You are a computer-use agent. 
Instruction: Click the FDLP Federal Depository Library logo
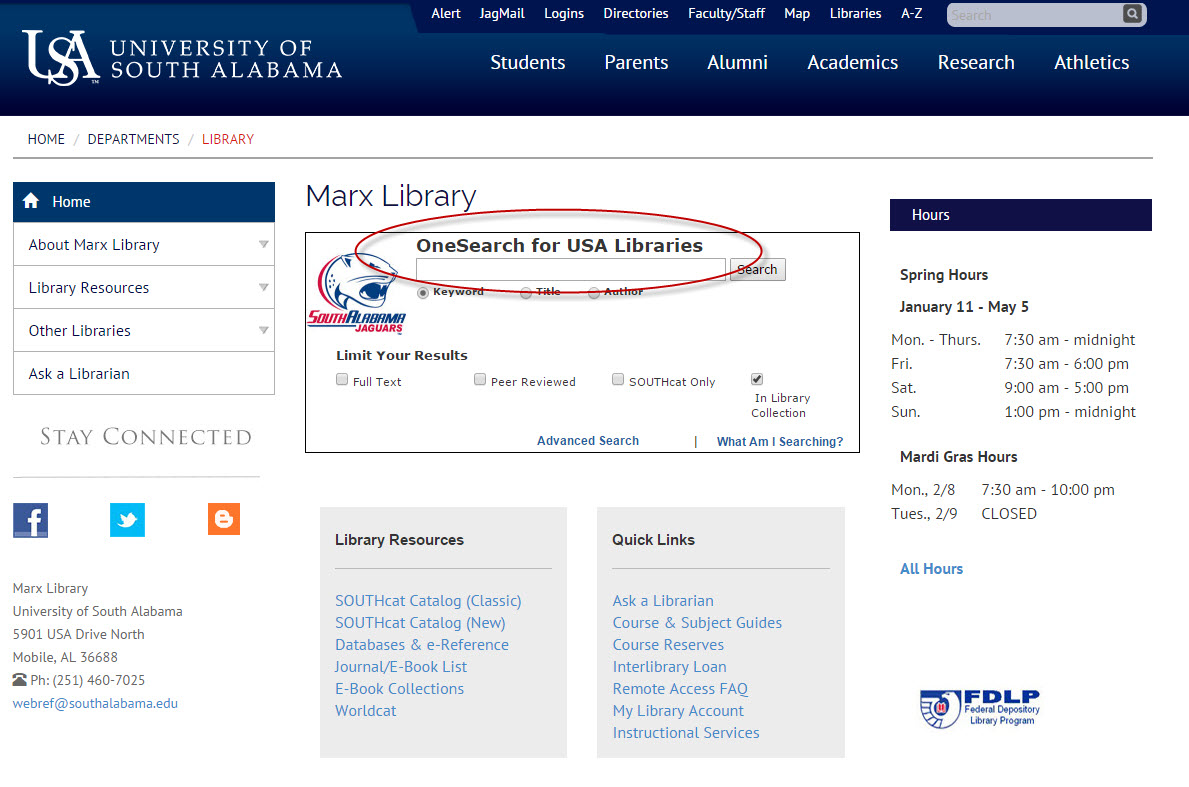point(980,709)
